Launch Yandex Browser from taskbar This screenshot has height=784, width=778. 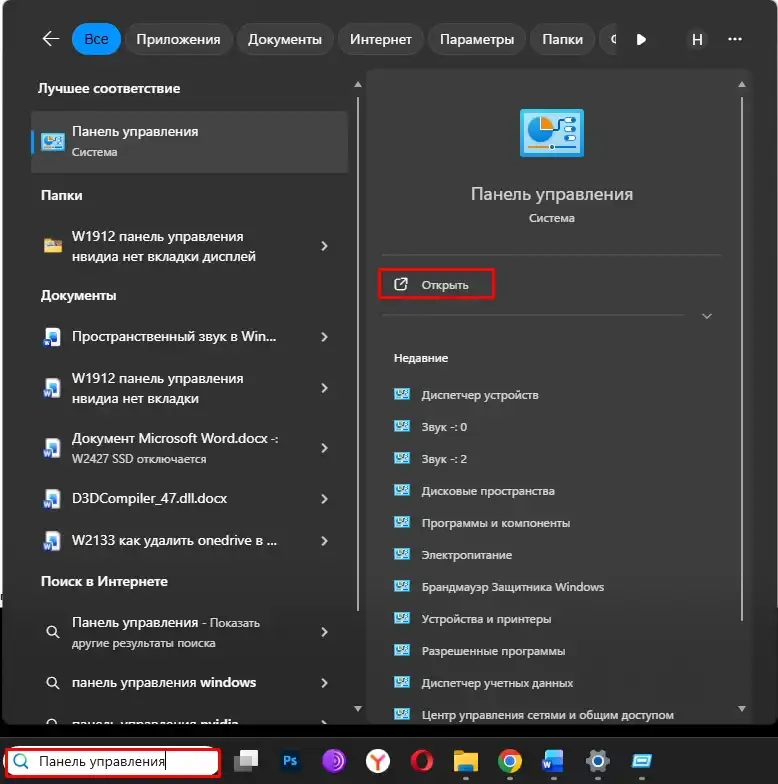pyautogui.click(x=378, y=761)
